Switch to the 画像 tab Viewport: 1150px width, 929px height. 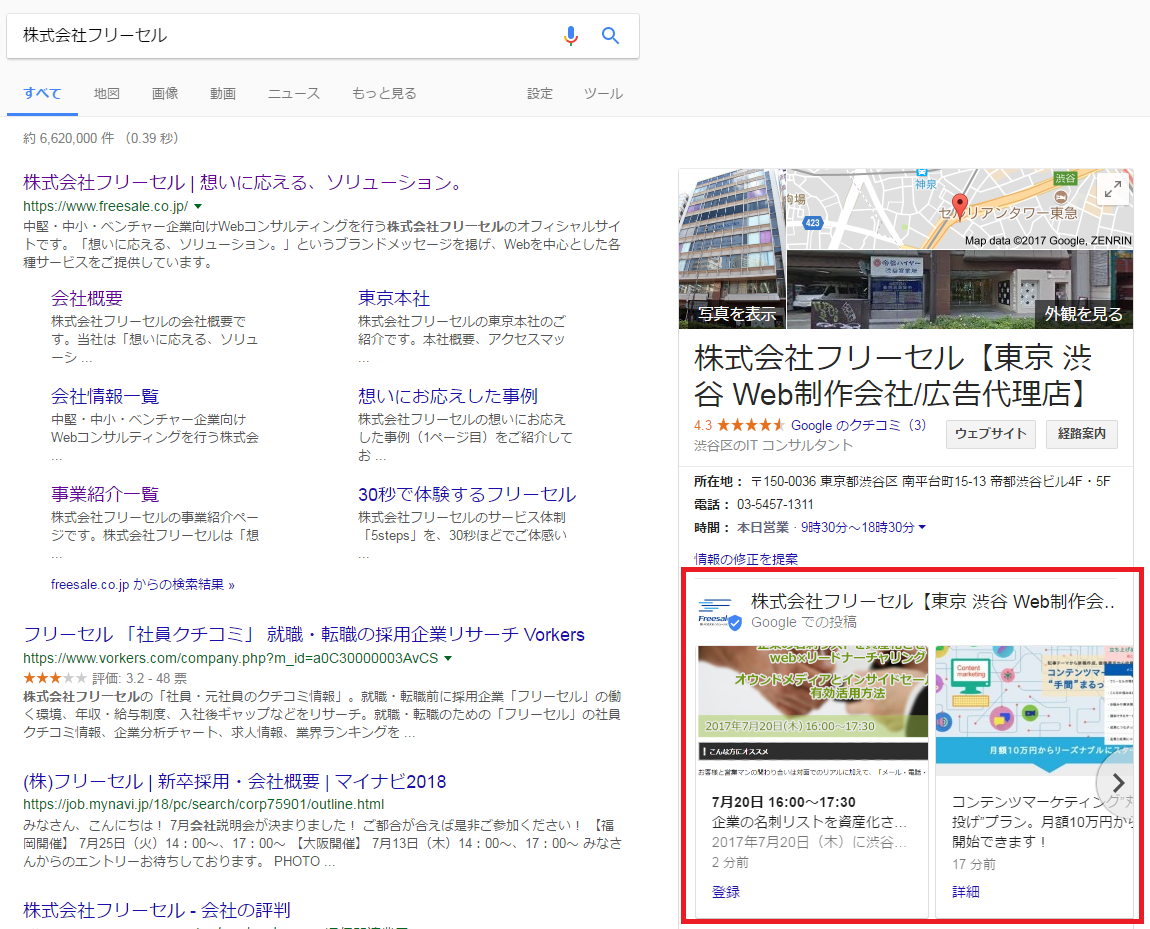165,94
